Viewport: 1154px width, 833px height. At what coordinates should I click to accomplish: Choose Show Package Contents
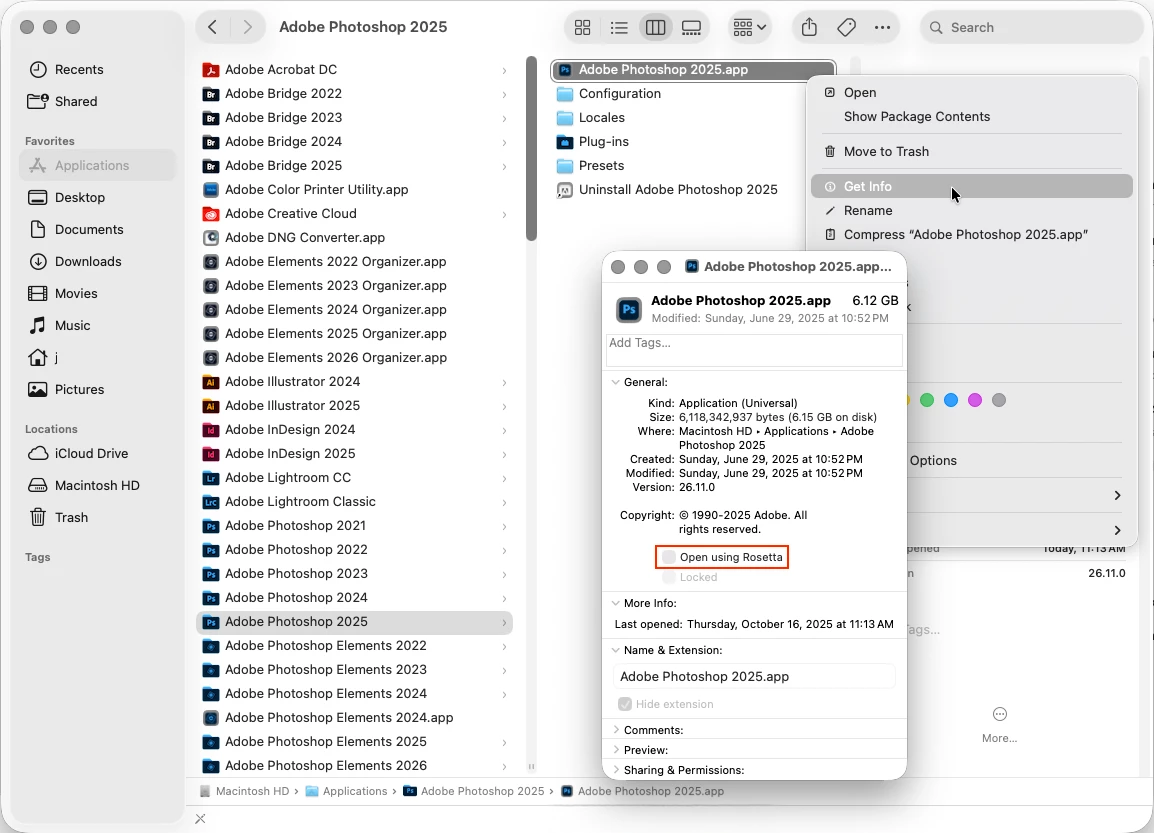click(x=971, y=116)
